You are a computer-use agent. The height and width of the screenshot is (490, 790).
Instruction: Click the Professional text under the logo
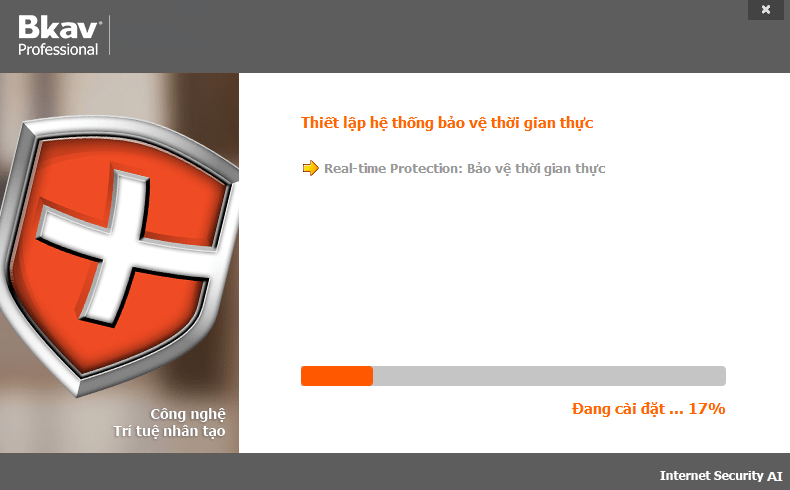[x=58, y=49]
